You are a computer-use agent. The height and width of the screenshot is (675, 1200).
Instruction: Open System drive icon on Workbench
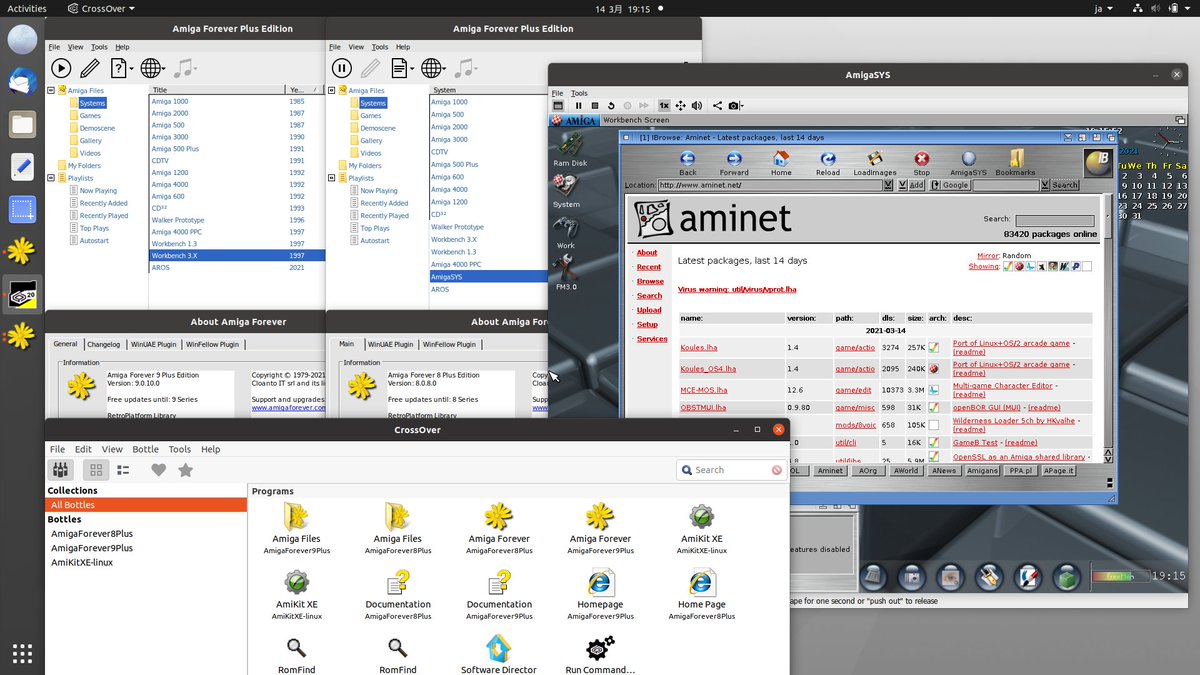[x=566, y=191]
